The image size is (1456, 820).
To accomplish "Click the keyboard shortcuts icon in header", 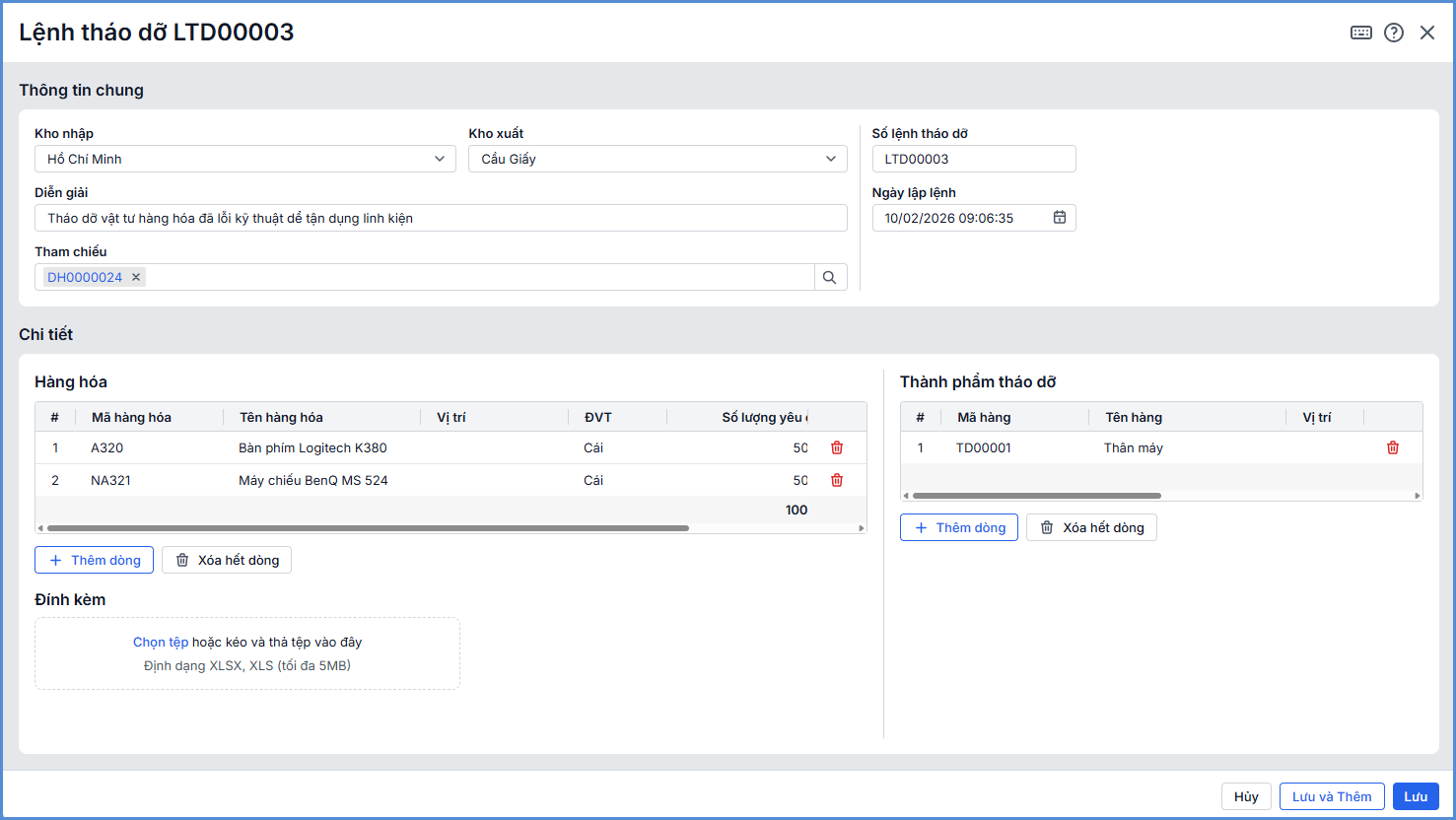I will 1360,33.
